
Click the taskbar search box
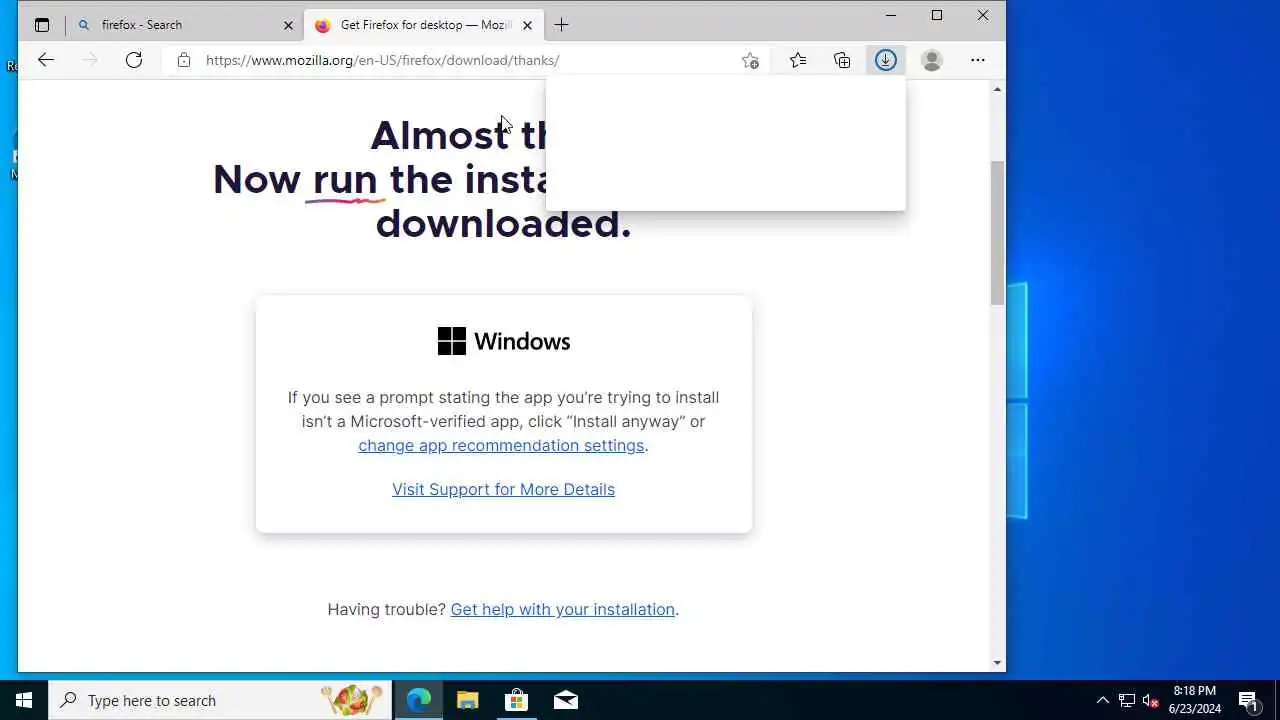click(220, 700)
